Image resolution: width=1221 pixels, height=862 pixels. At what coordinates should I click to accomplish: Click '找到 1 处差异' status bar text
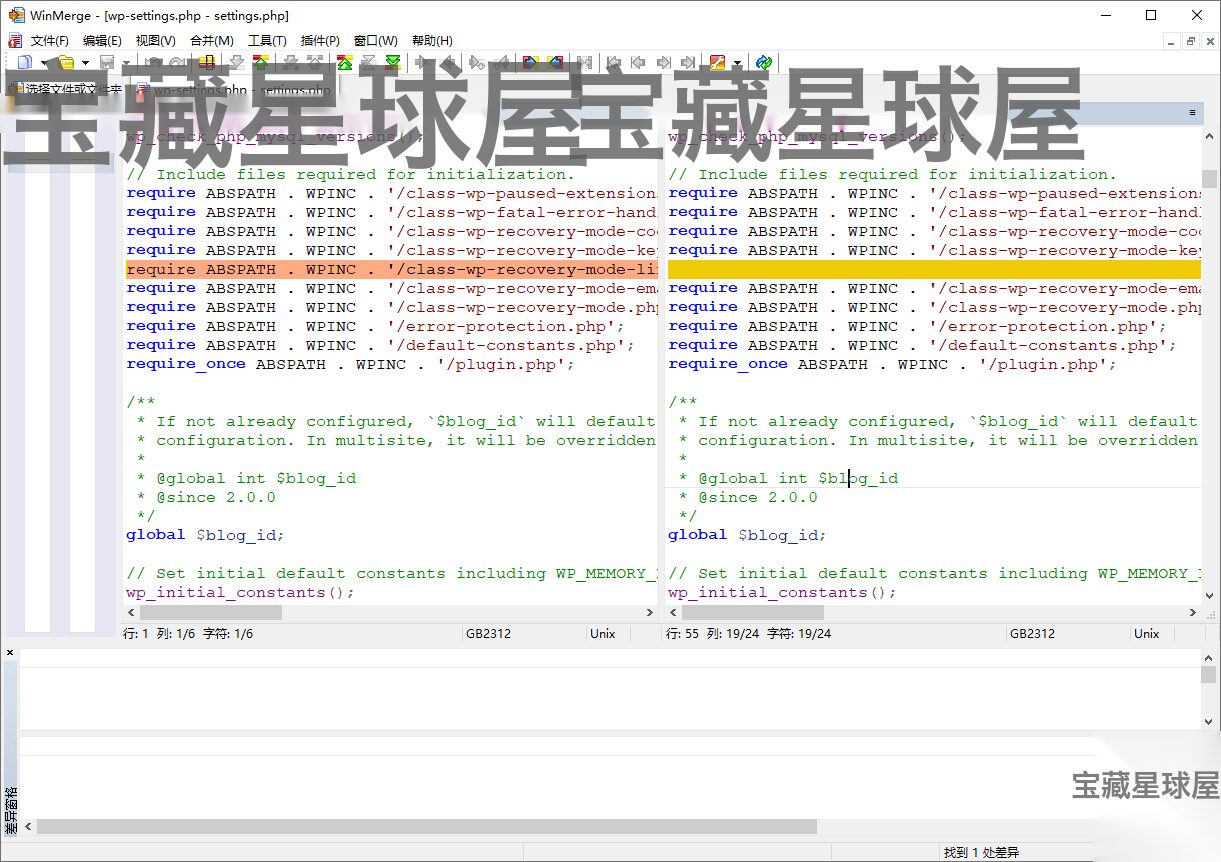[981, 852]
